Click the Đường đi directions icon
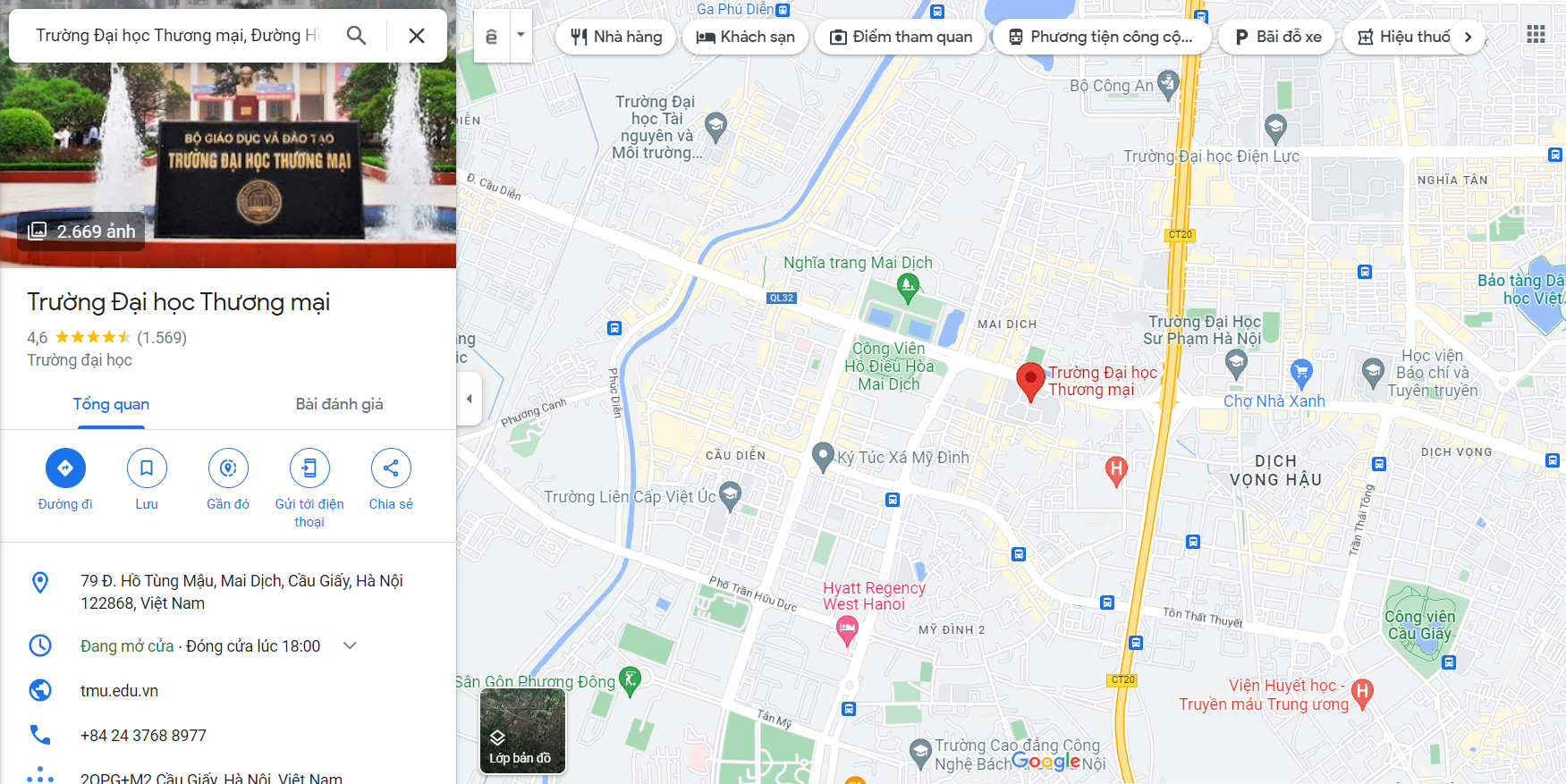Image resolution: width=1566 pixels, height=784 pixels. tap(65, 468)
